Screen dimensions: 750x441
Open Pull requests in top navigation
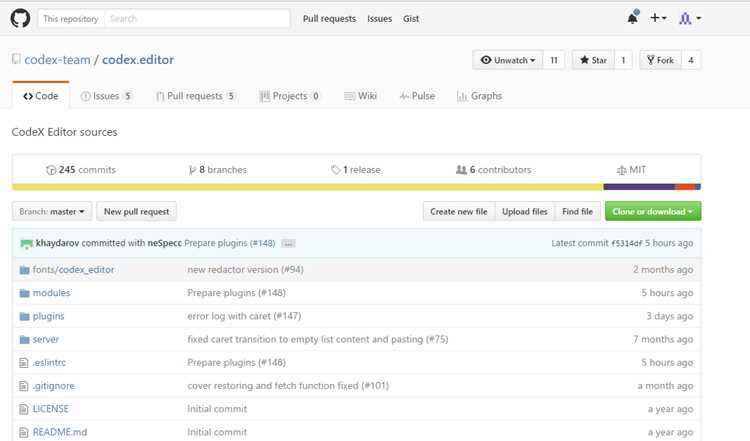[x=330, y=19]
